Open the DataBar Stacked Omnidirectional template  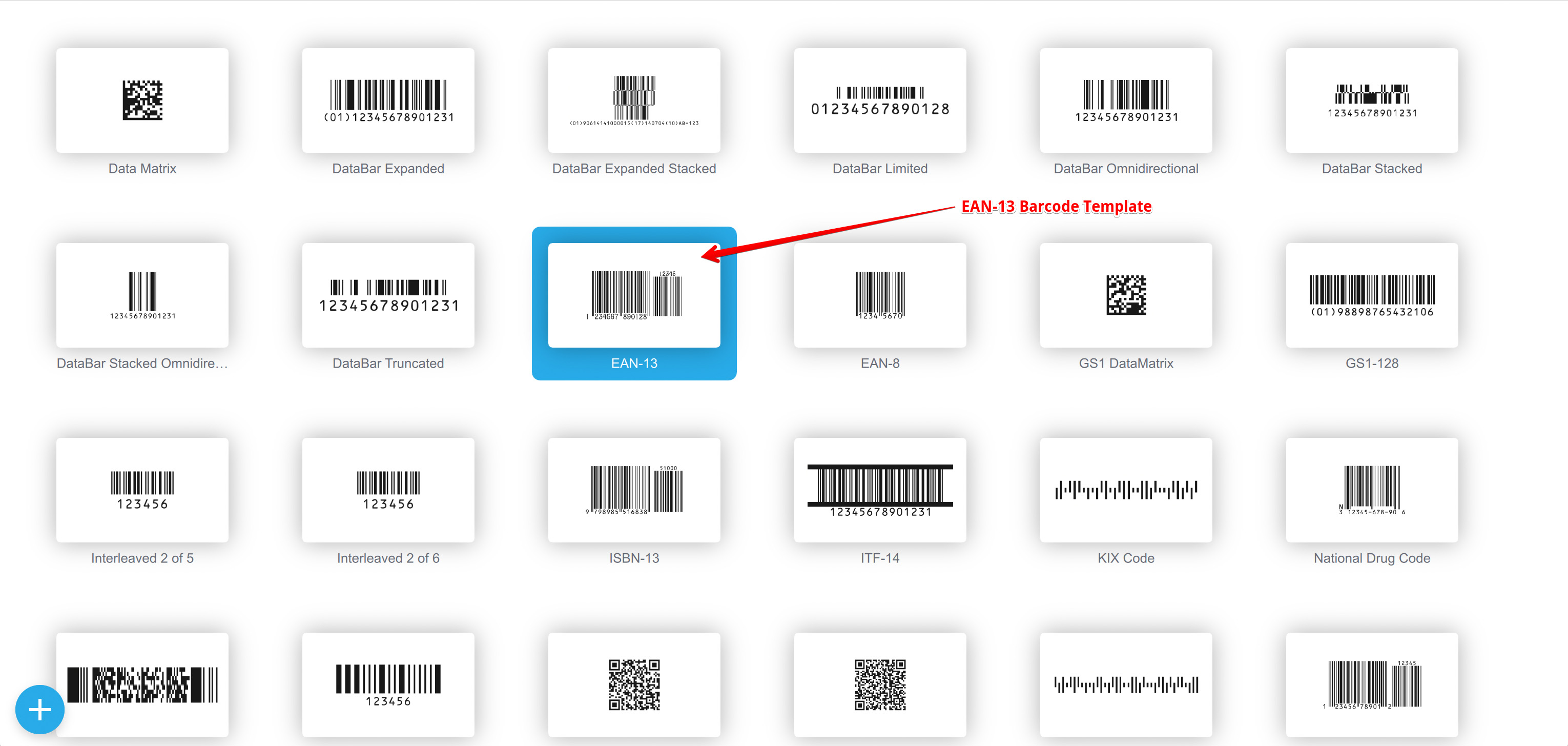tap(142, 295)
